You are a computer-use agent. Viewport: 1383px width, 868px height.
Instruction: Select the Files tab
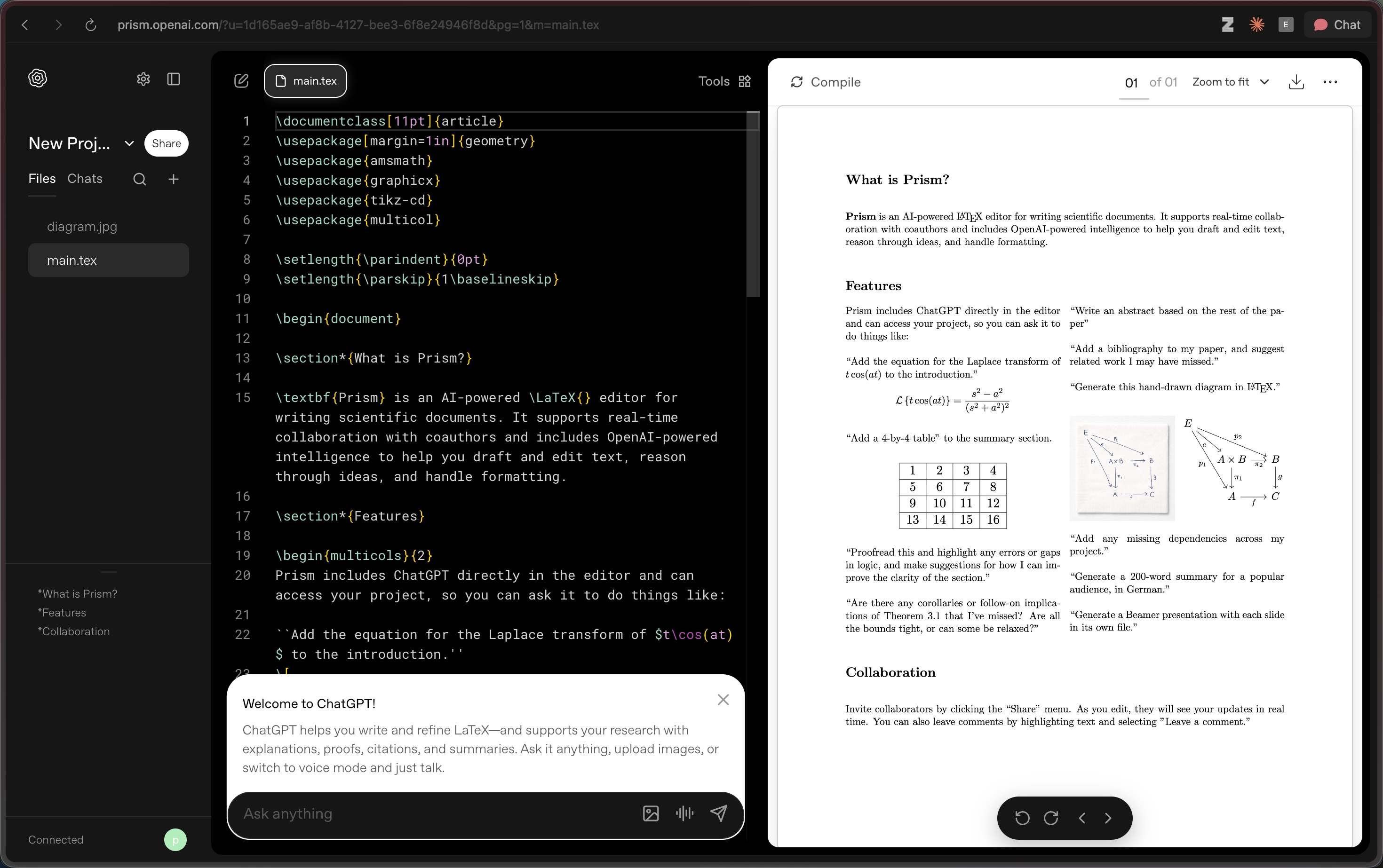tap(42, 179)
